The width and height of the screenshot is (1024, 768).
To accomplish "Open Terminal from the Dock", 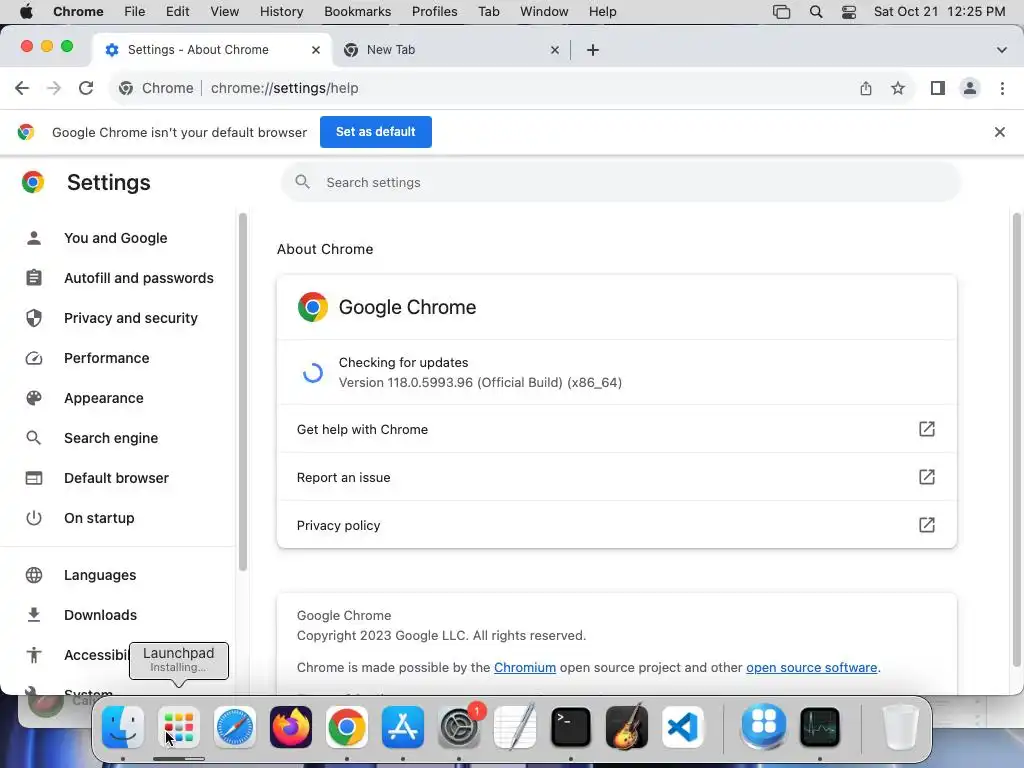I will [571, 727].
